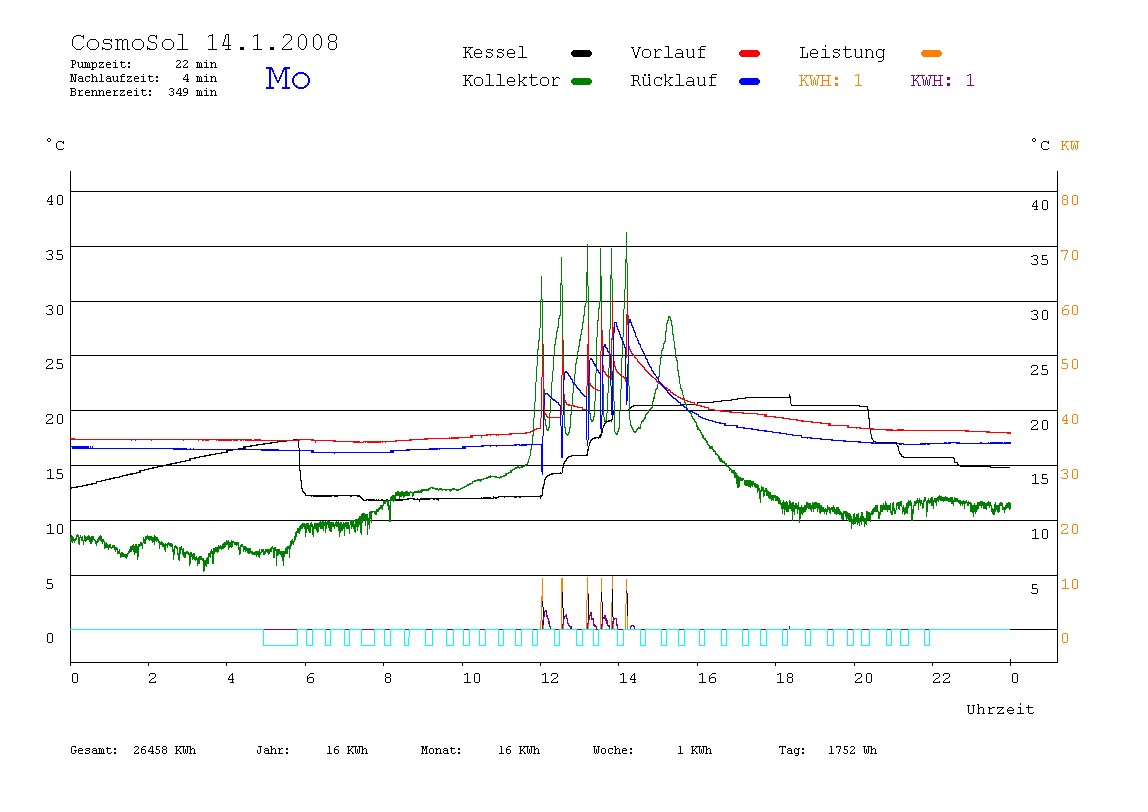Viewport: 1148px width, 812px height.
Task: Click the black "30" tick on right temperature axis
Action: pyautogui.click(x=1040, y=315)
